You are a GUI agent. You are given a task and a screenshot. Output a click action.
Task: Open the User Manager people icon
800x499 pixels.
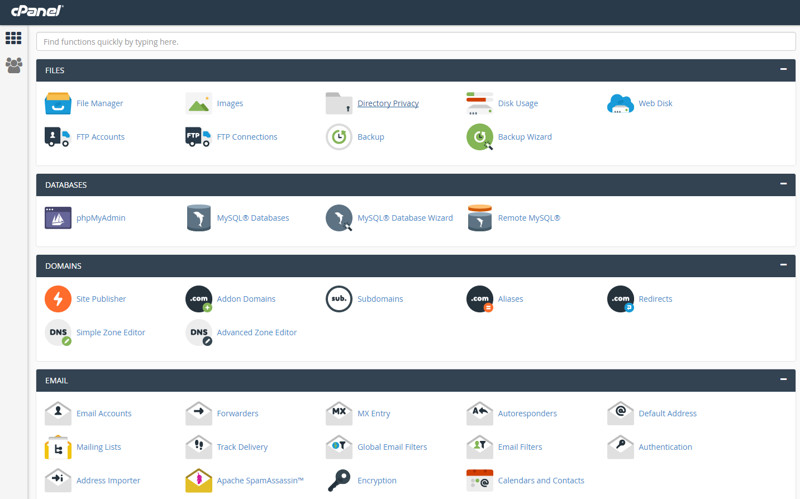pyautogui.click(x=14, y=65)
